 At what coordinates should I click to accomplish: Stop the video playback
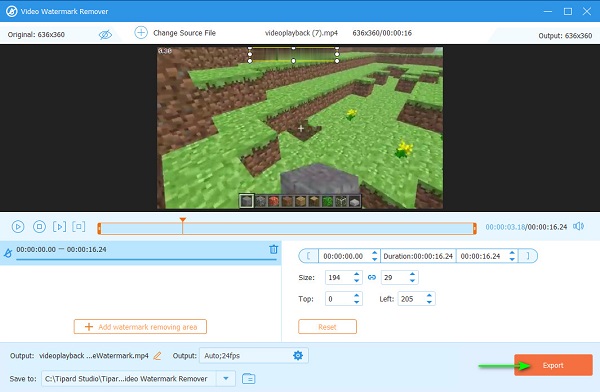pyautogui.click(x=39, y=227)
